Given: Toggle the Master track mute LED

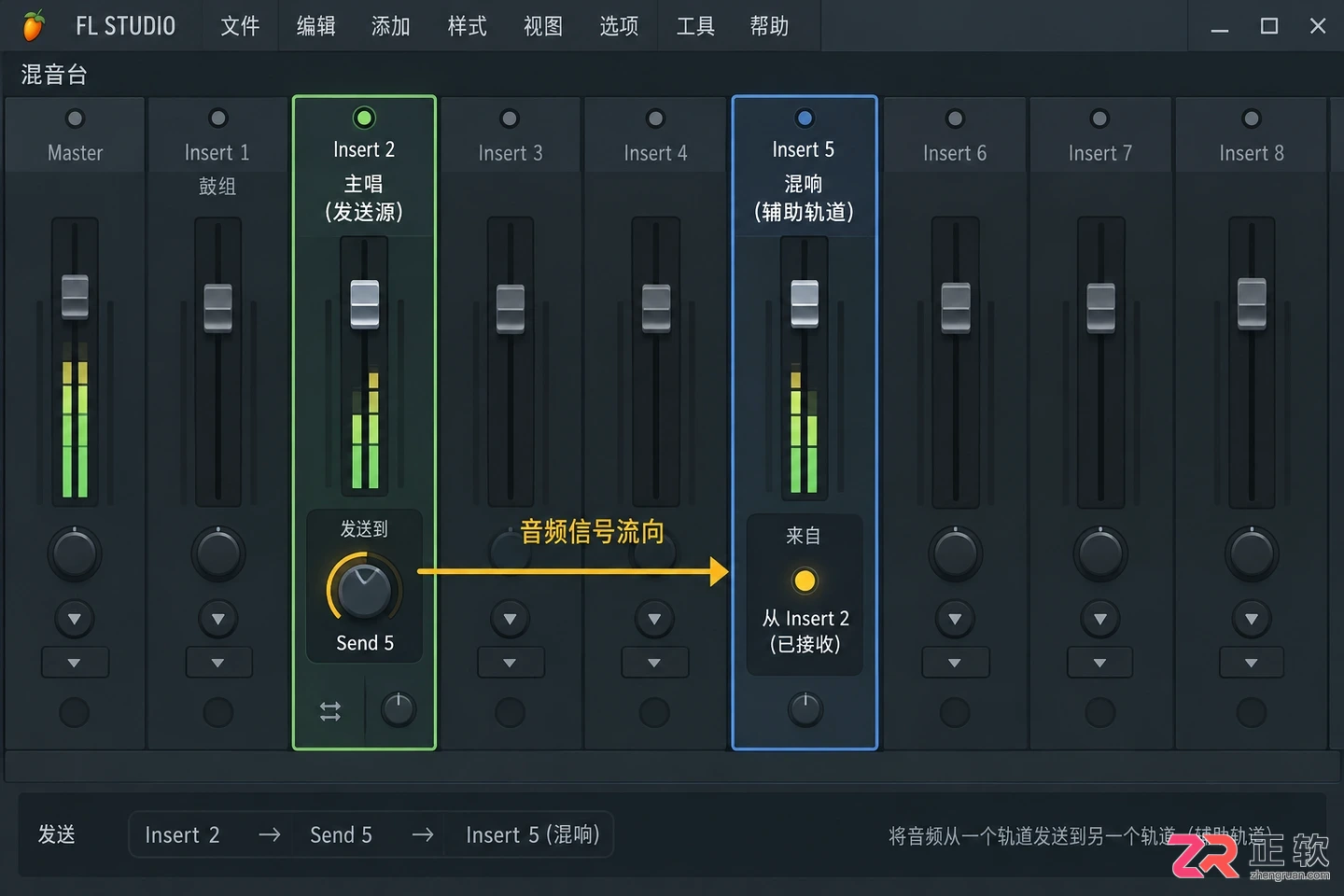Looking at the screenshot, I should click(75, 119).
